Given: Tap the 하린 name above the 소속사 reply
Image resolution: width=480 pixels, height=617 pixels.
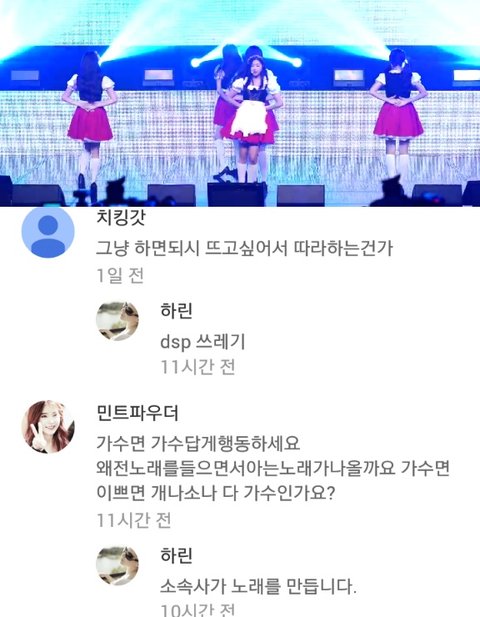Looking at the screenshot, I should tap(176, 555).
